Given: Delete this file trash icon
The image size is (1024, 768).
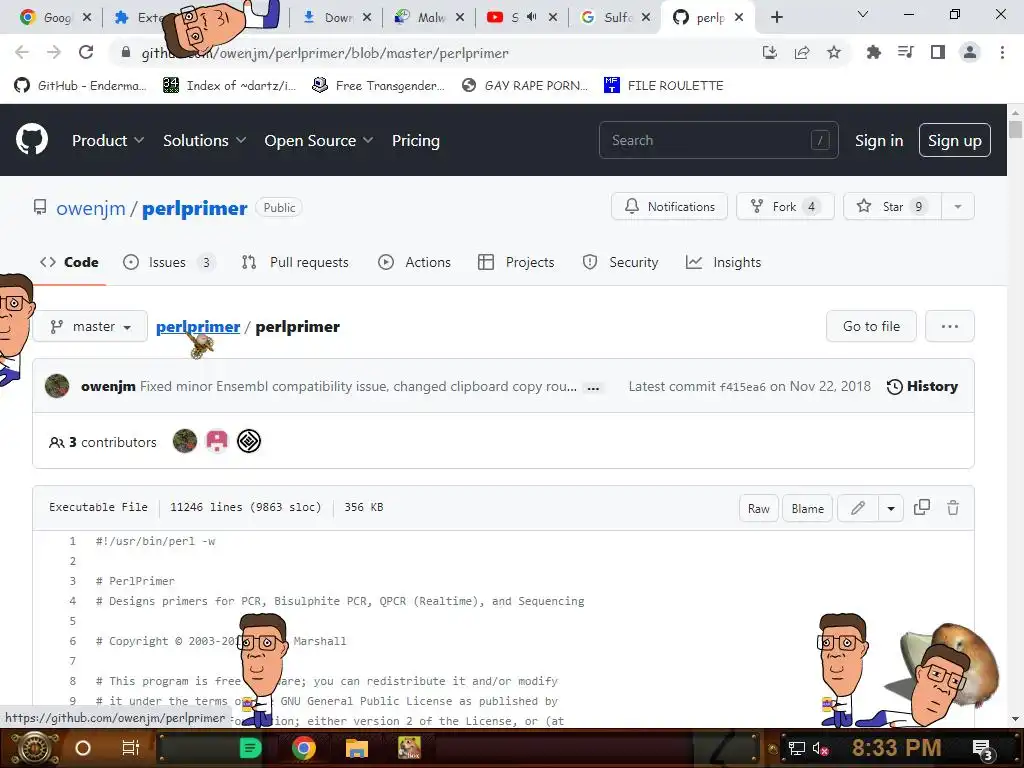Looking at the screenshot, I should pos(953,507).
